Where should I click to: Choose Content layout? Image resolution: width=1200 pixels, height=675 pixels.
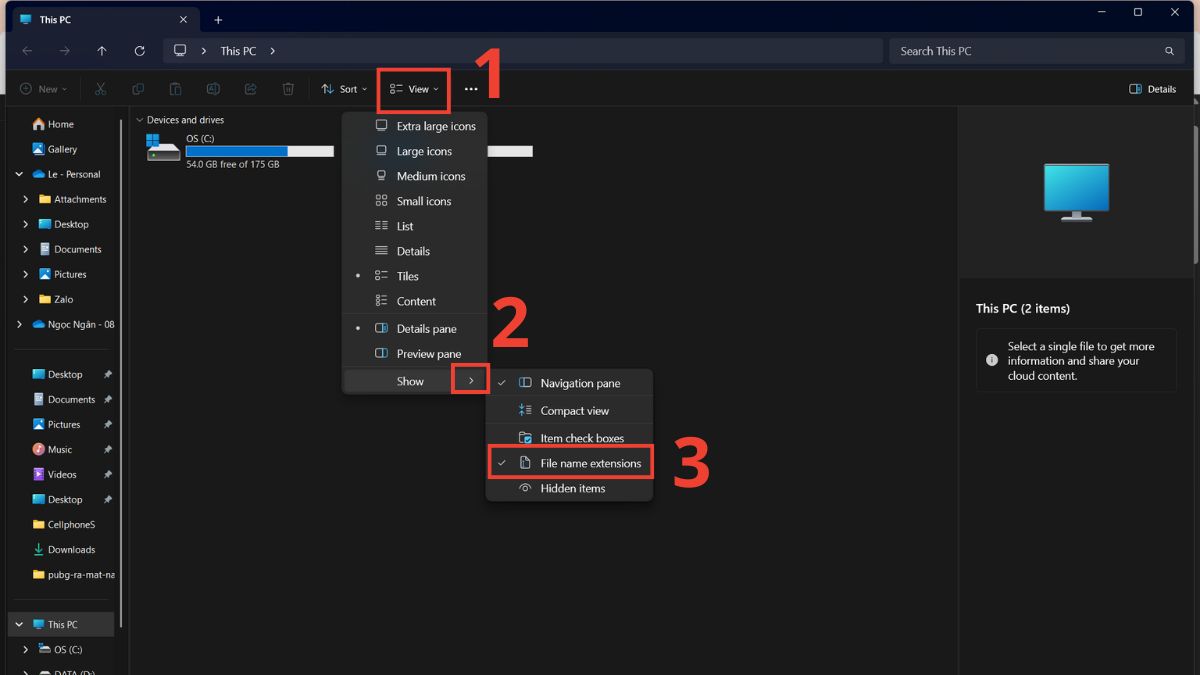click(415, 301)
